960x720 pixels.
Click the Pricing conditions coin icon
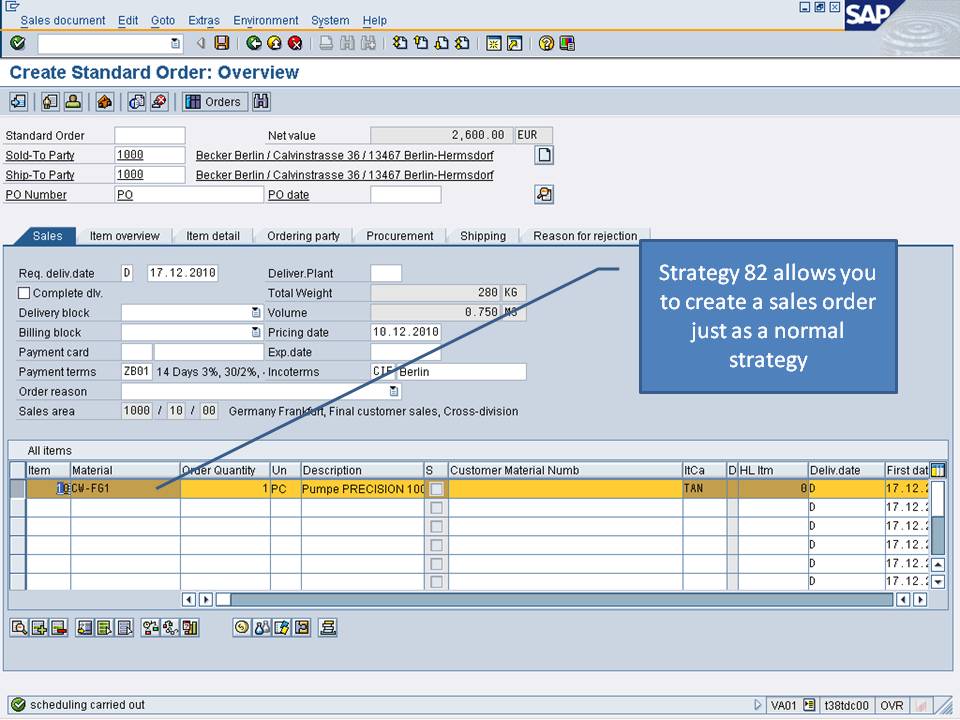tap(242, 628)
